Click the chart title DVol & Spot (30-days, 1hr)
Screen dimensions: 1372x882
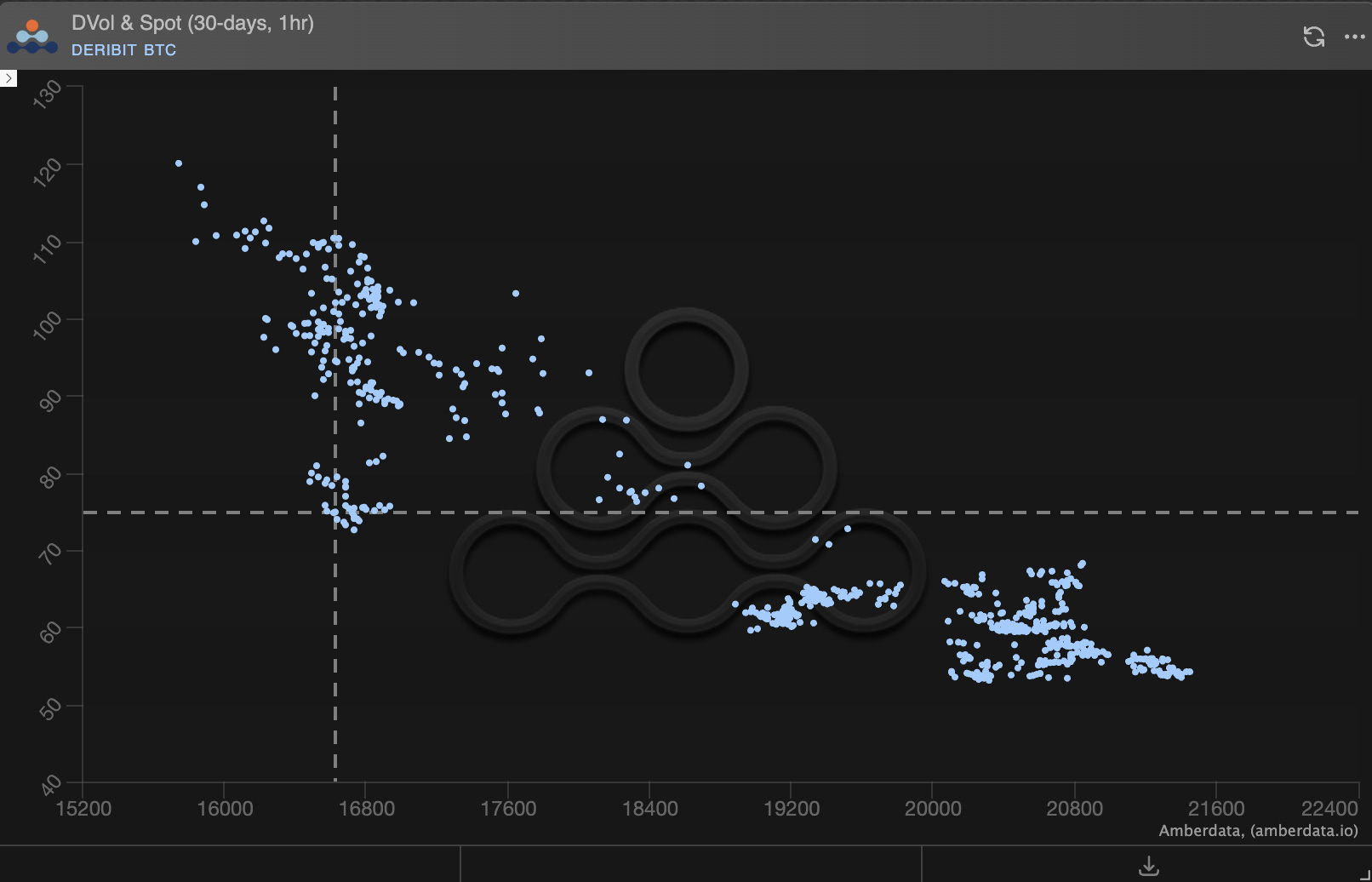[192, 25]
